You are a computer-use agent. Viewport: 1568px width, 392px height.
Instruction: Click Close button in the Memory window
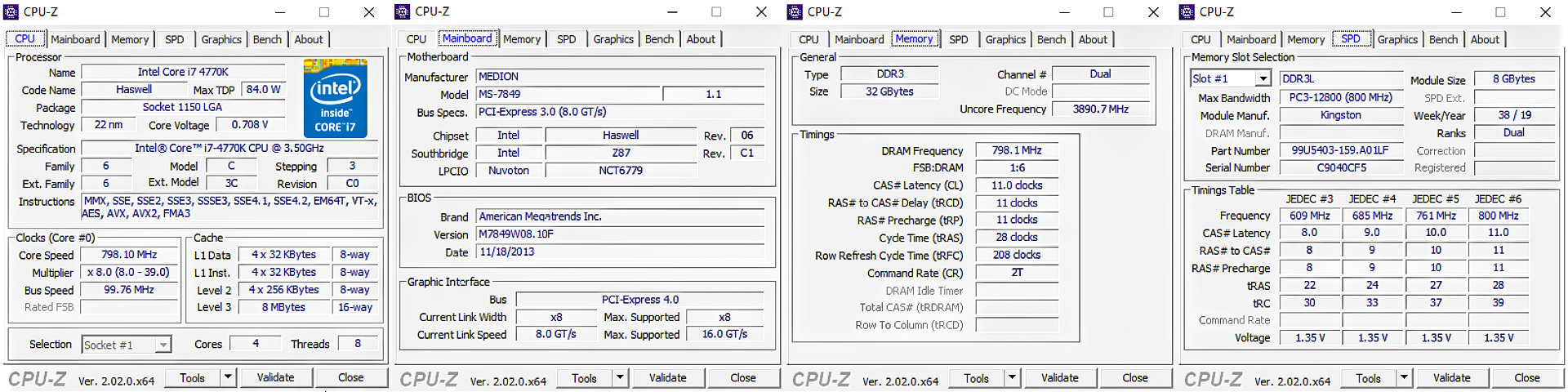tap(1134, 378)
